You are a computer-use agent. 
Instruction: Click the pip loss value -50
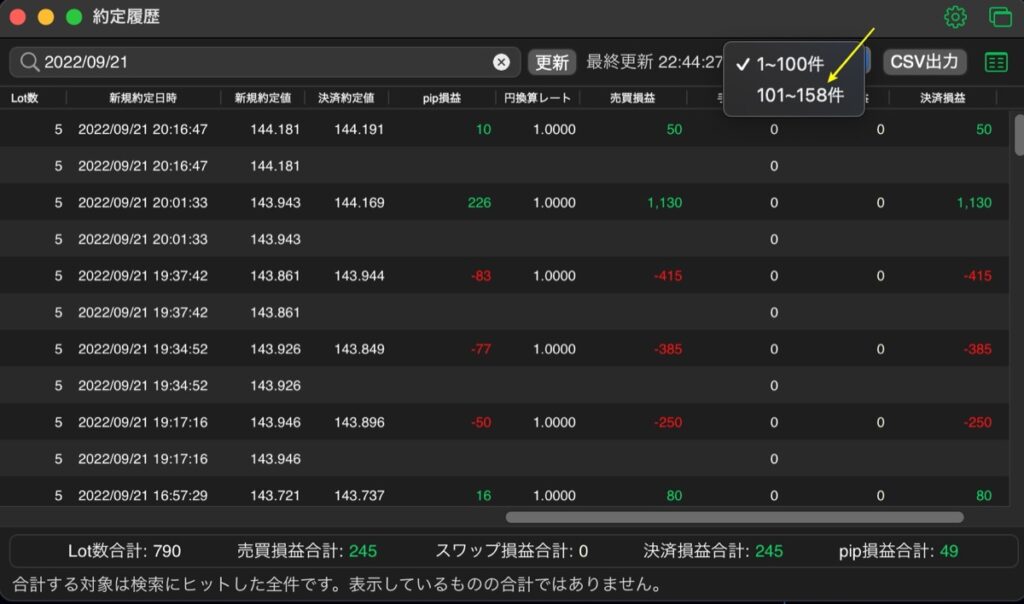pos(481,422)
